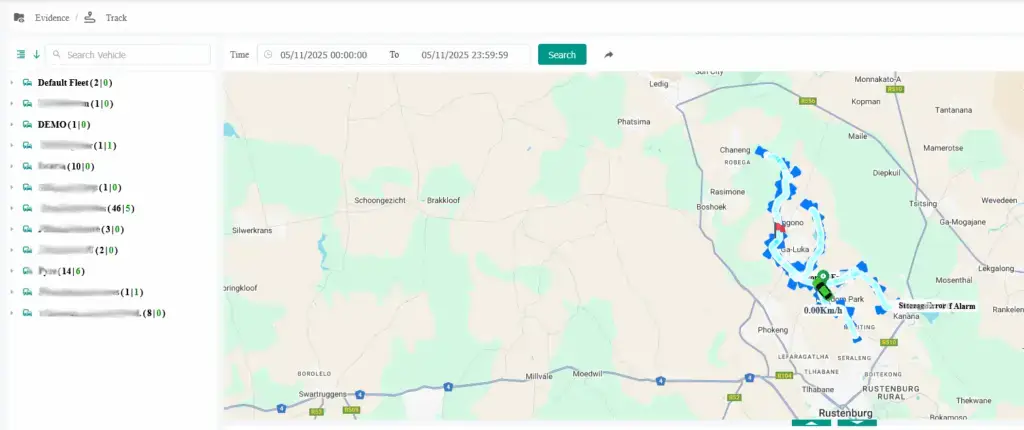Click the Default Fleet truck icon
Viewport: 1024px width, 430px height.
[27, 83]
